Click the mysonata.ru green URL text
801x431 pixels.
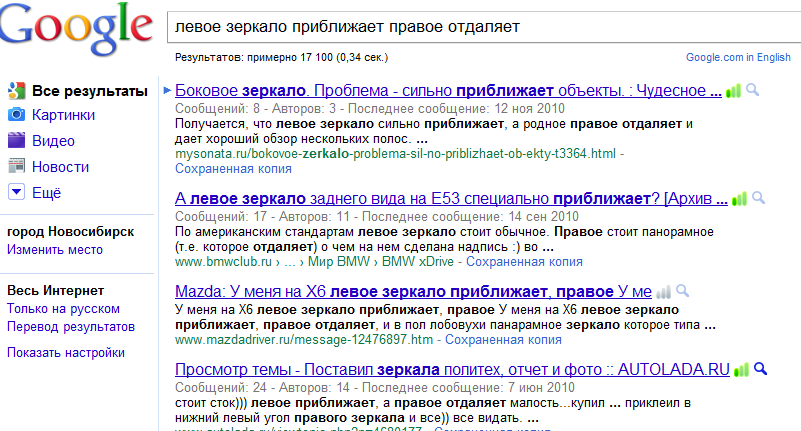point(395,154)
